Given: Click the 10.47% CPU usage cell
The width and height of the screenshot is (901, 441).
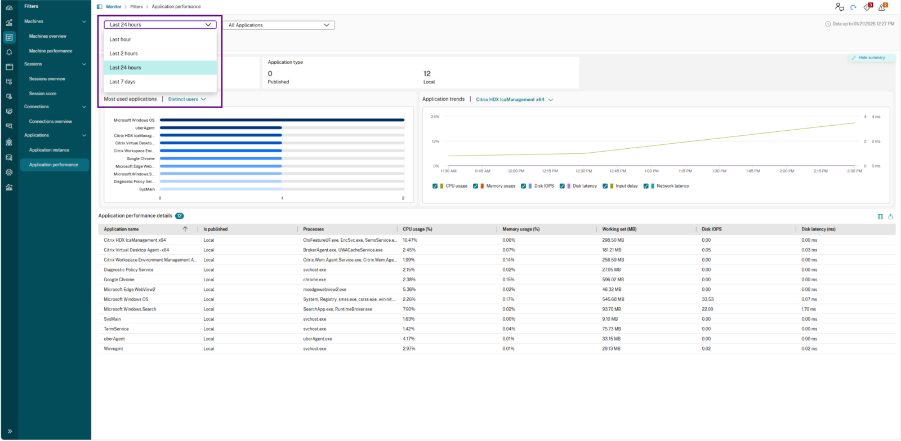Looking at the screenshot, I should [x=410, y=239].
